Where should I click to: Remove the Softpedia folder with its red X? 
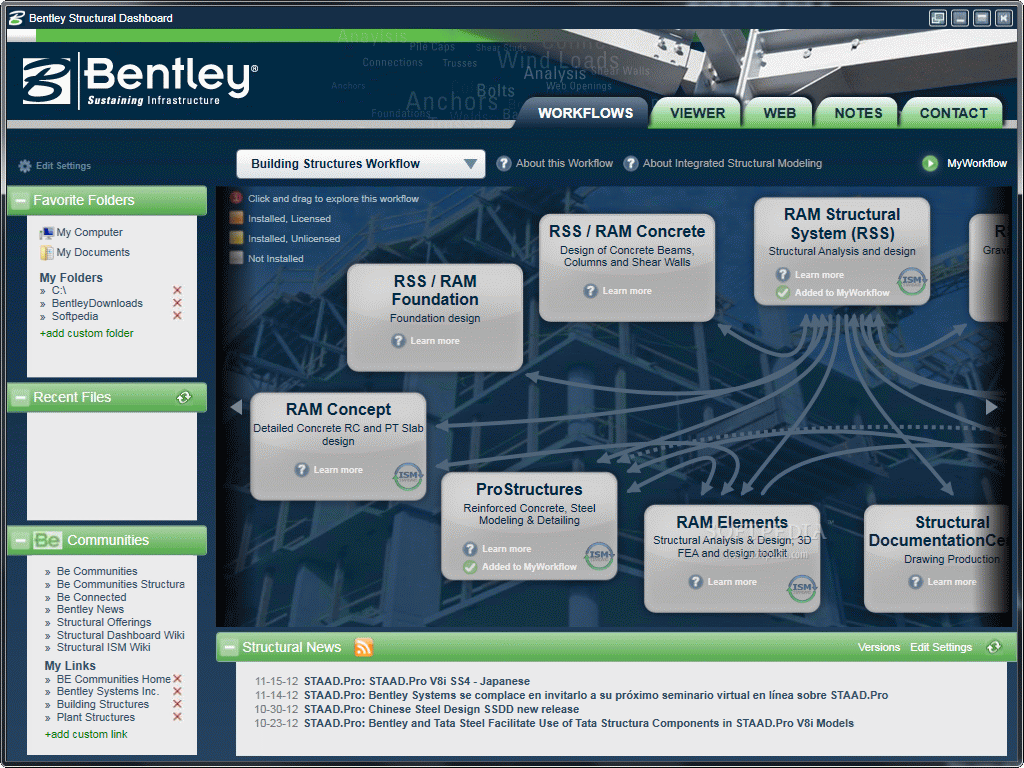coord(177,316)
